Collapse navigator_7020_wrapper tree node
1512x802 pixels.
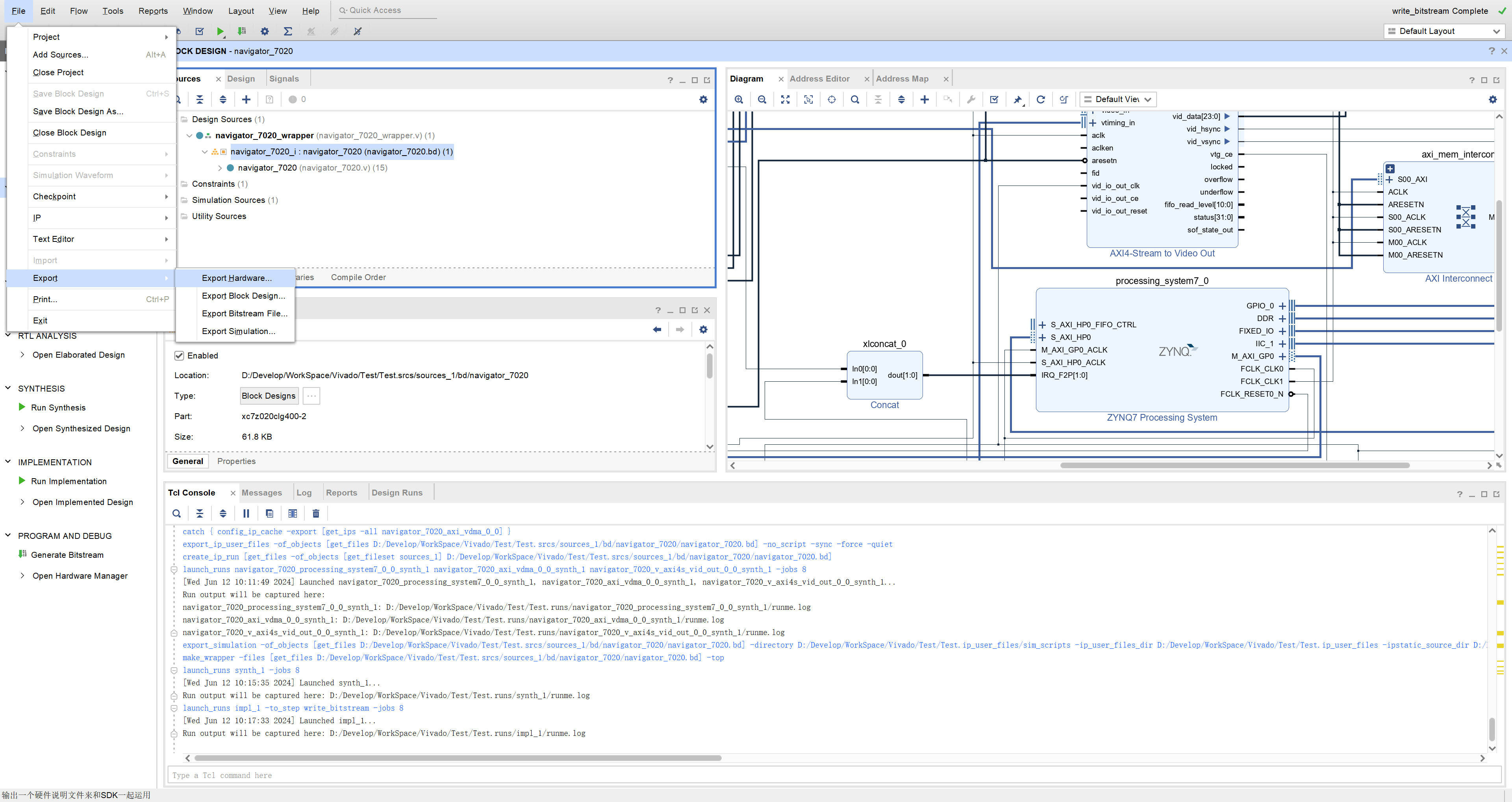pyautogui.click(x=189, y=136)
